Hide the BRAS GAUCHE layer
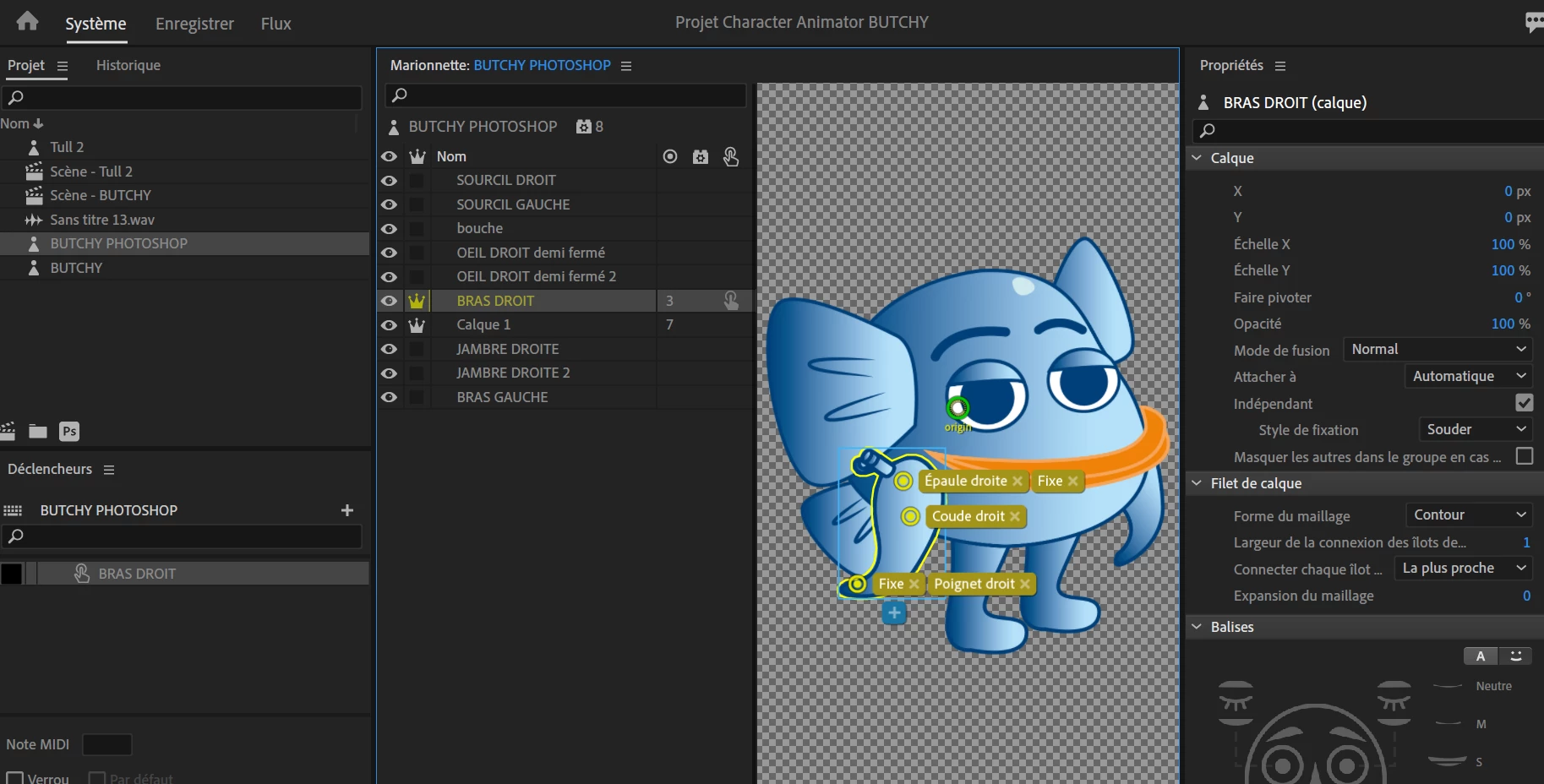 (389, 397)
